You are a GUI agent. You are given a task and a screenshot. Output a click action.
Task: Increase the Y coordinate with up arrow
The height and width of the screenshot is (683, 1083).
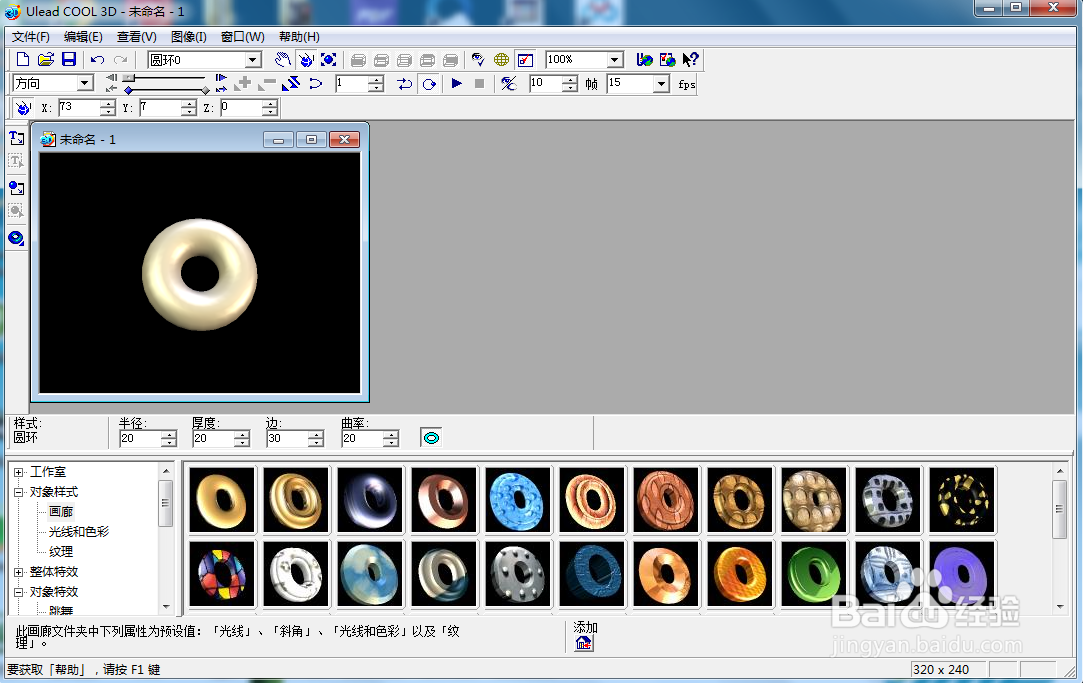pyautogui.click(x=189, y=104)
